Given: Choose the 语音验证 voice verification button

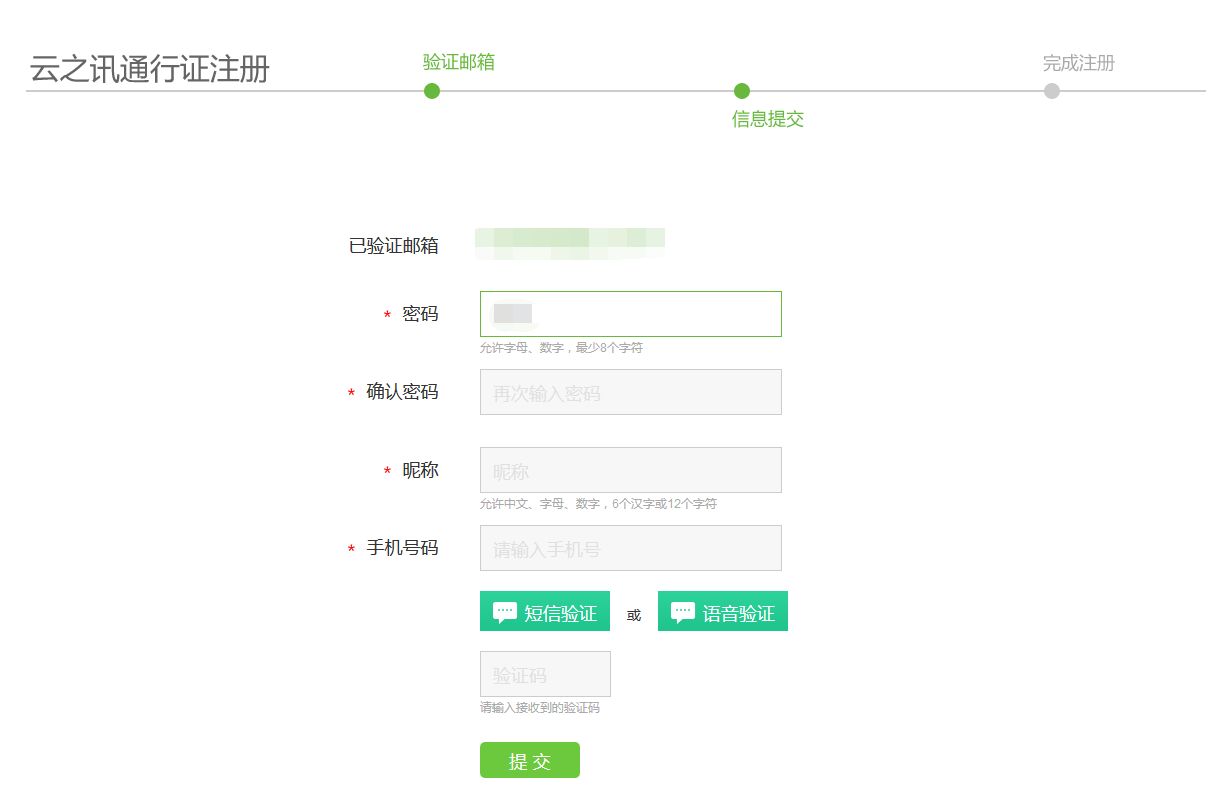Looking at the screenshot, I should (723, 611).
